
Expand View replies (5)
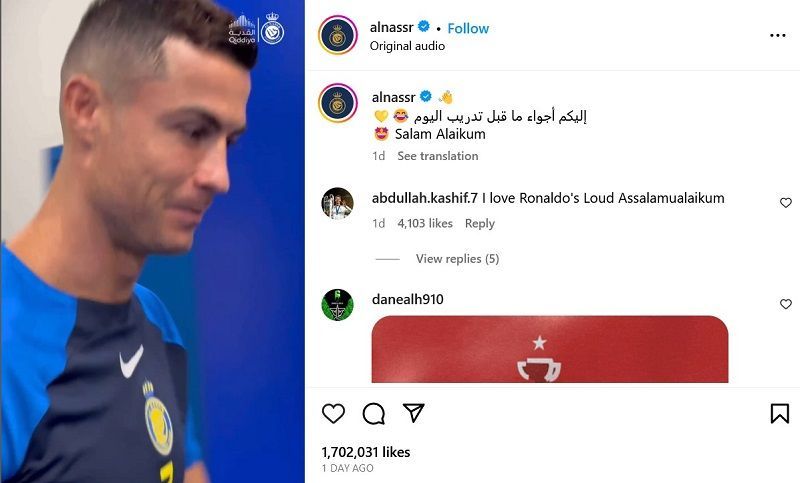point(457,259)
